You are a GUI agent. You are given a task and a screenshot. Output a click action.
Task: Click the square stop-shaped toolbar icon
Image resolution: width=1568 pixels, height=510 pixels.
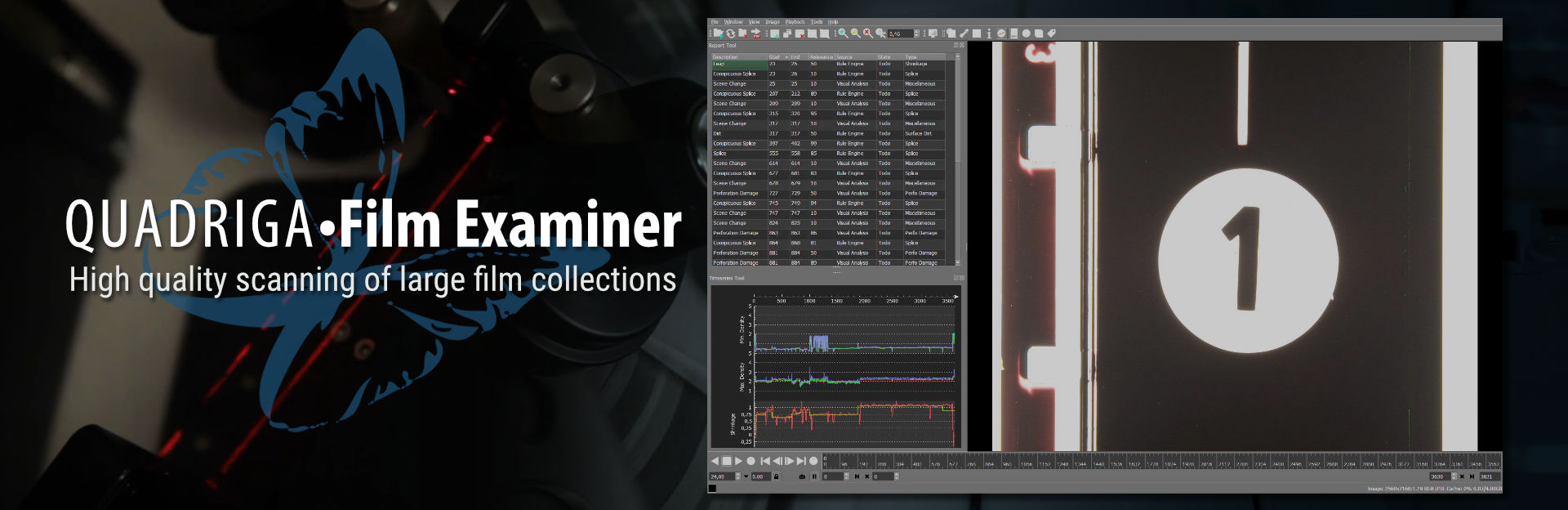[x=977, y=34]
